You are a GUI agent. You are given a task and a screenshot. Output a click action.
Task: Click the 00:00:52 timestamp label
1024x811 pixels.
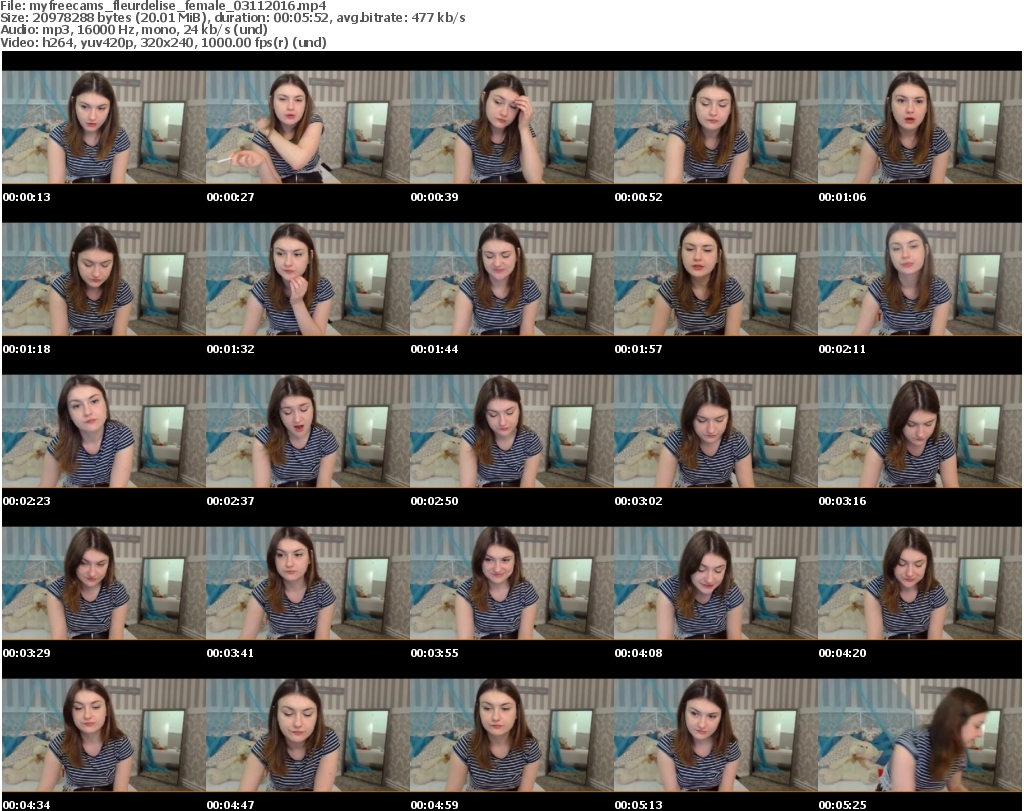click(x=638, y=197)
